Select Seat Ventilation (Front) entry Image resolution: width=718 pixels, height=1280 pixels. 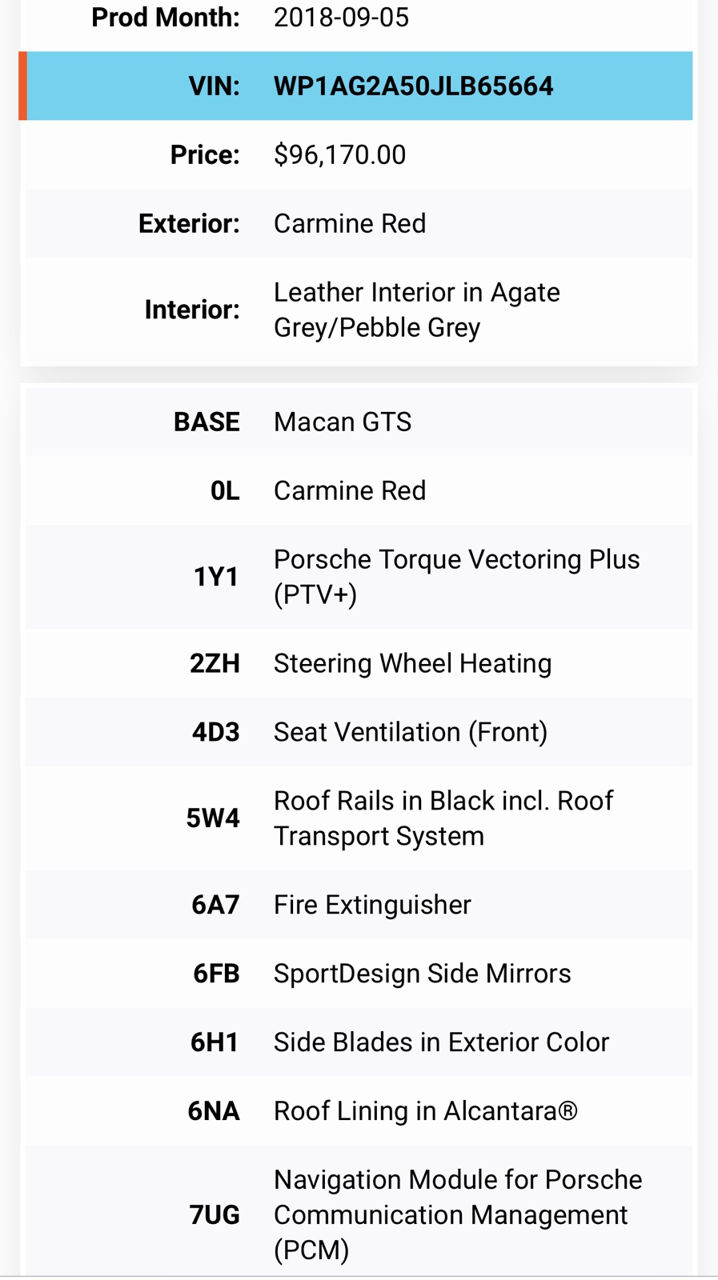coord(411,732)
